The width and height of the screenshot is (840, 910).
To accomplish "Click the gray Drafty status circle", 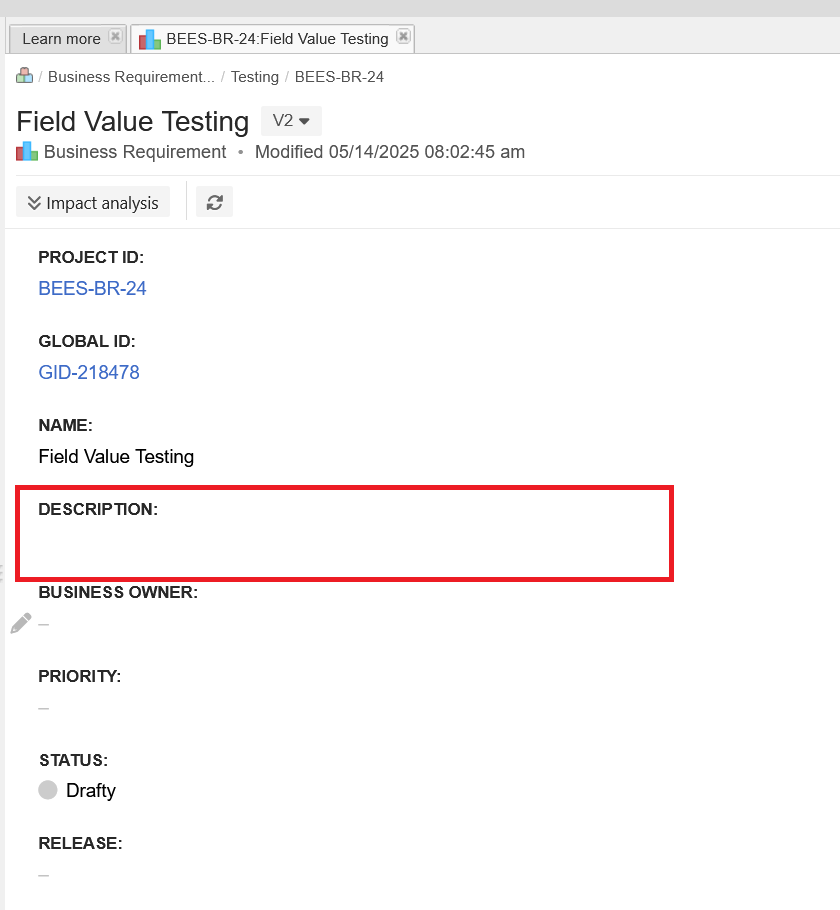I will (48, 789).
